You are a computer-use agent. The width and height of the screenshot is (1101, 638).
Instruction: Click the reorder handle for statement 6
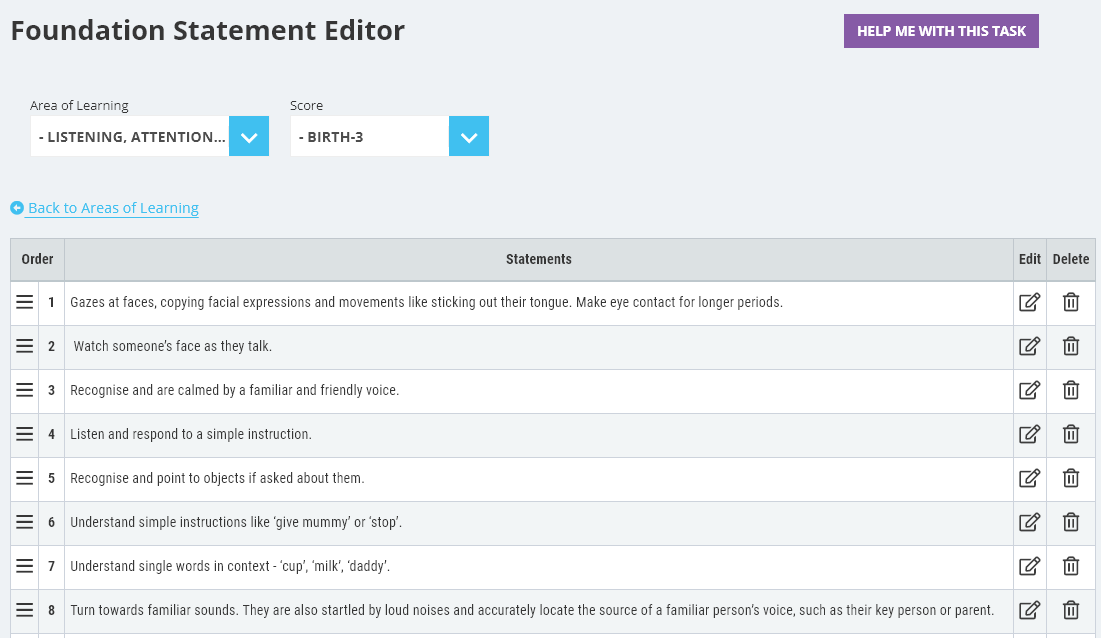click(x=25, y=522)
